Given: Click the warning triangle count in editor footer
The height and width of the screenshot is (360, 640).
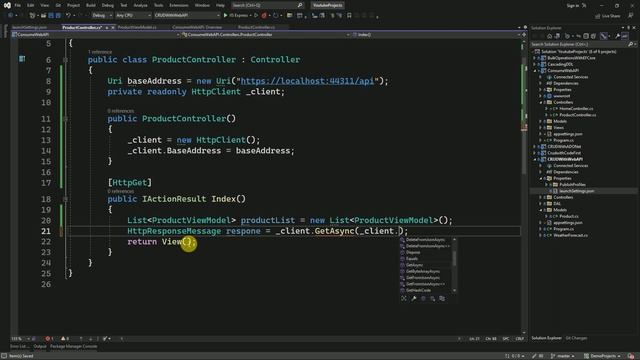Looking at the screenshot, I should [64, 339].
